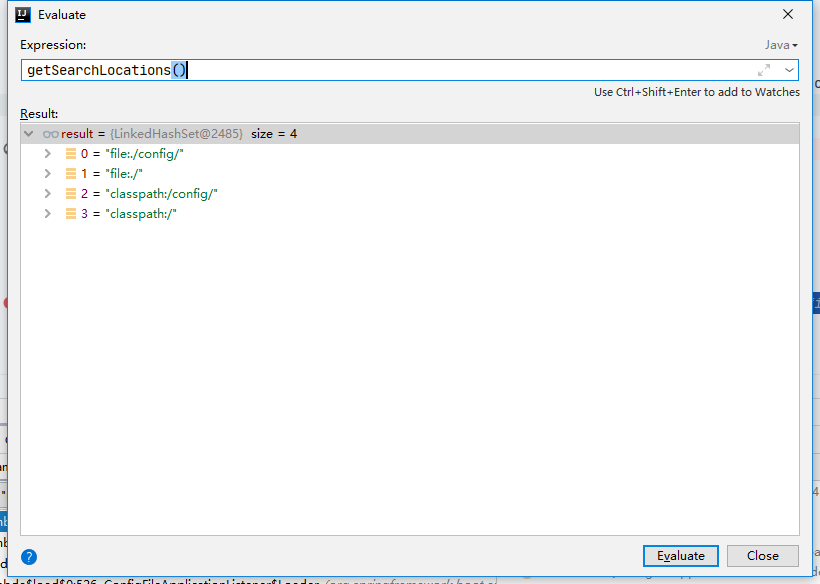Click the IntelliJ logo in the title bar
820x584 pixels.
pos(23,15)
